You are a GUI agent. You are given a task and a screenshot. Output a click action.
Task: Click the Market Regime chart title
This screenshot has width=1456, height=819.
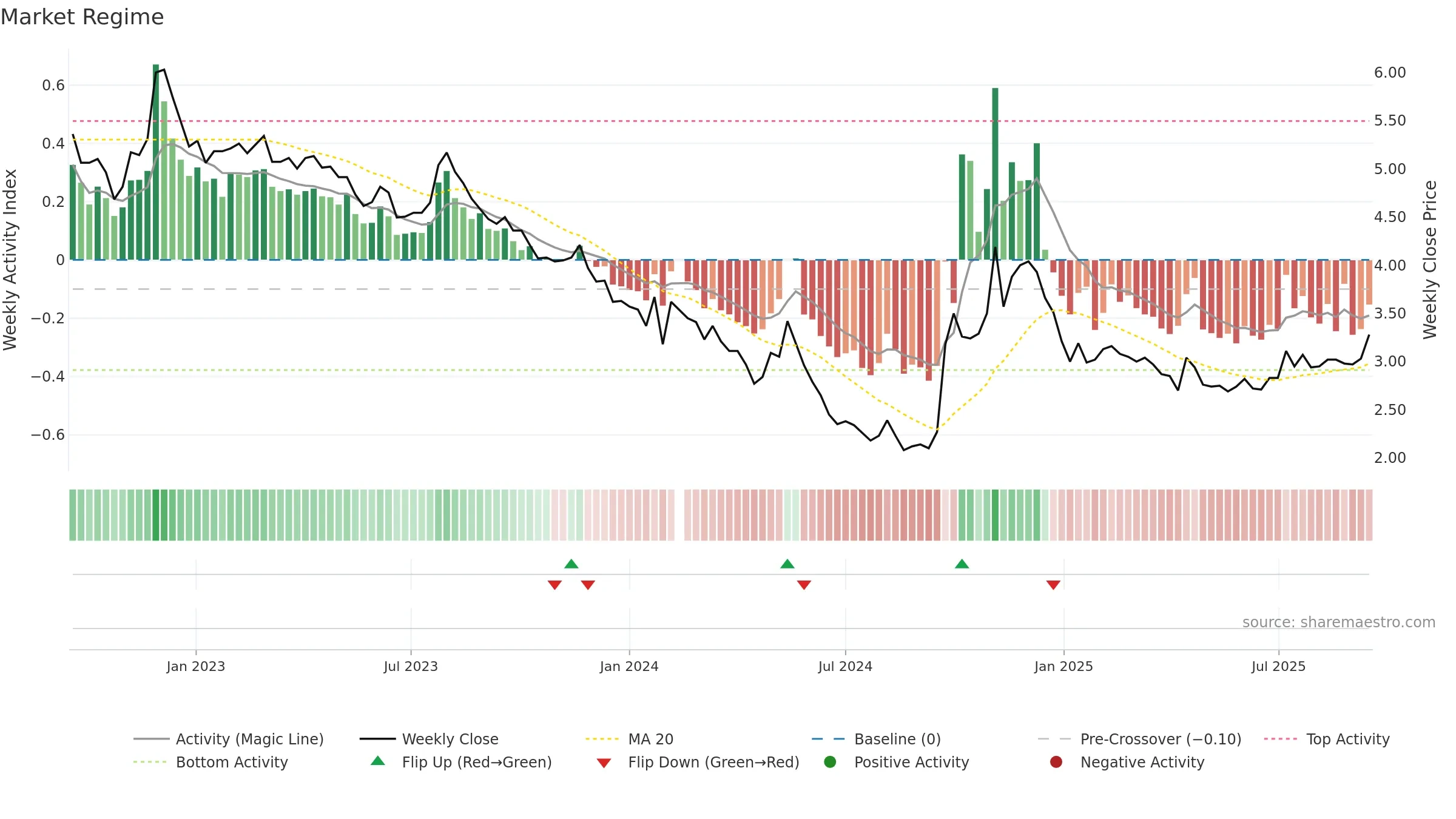point(82,17)
